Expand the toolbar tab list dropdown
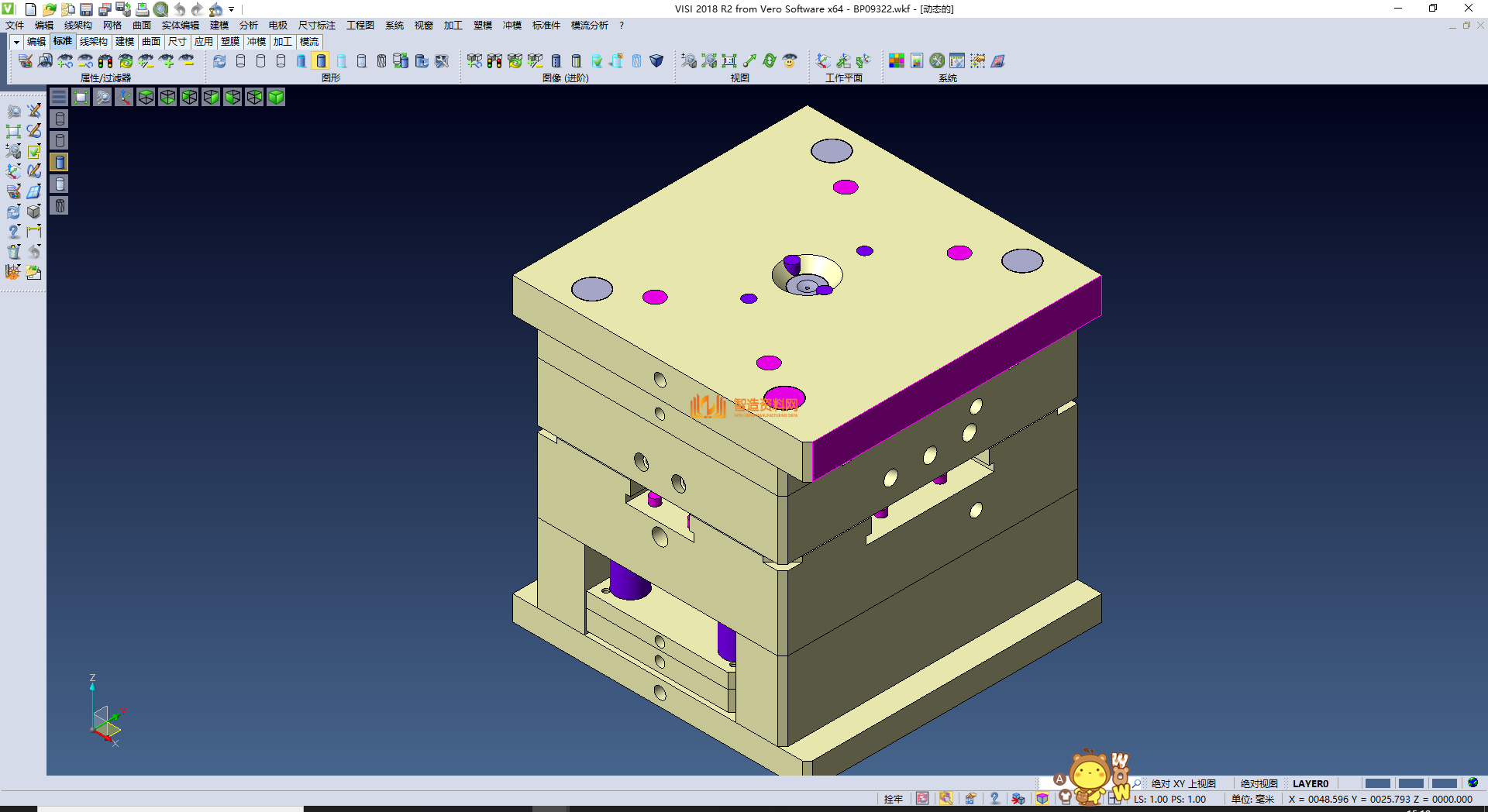The height and width of the screenshot is (812, 1488). point(15,42)
